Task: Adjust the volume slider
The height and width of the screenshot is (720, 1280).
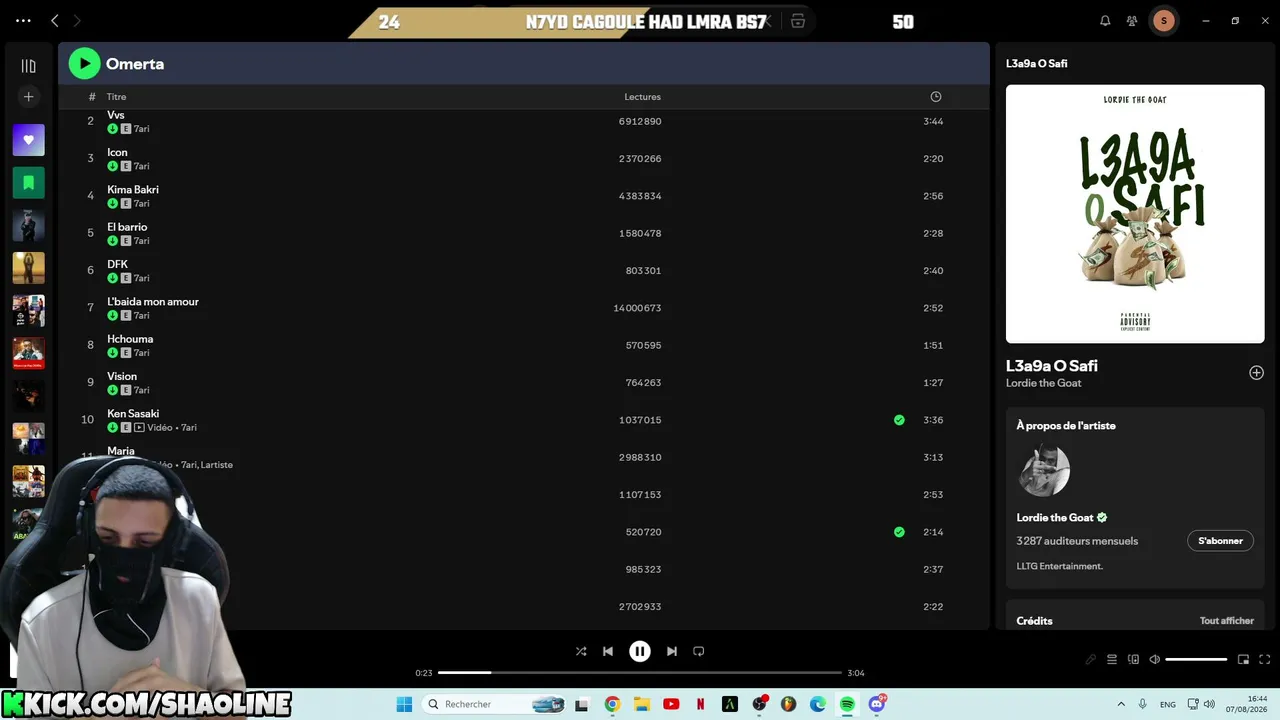Action: [x=1196, y=660]
